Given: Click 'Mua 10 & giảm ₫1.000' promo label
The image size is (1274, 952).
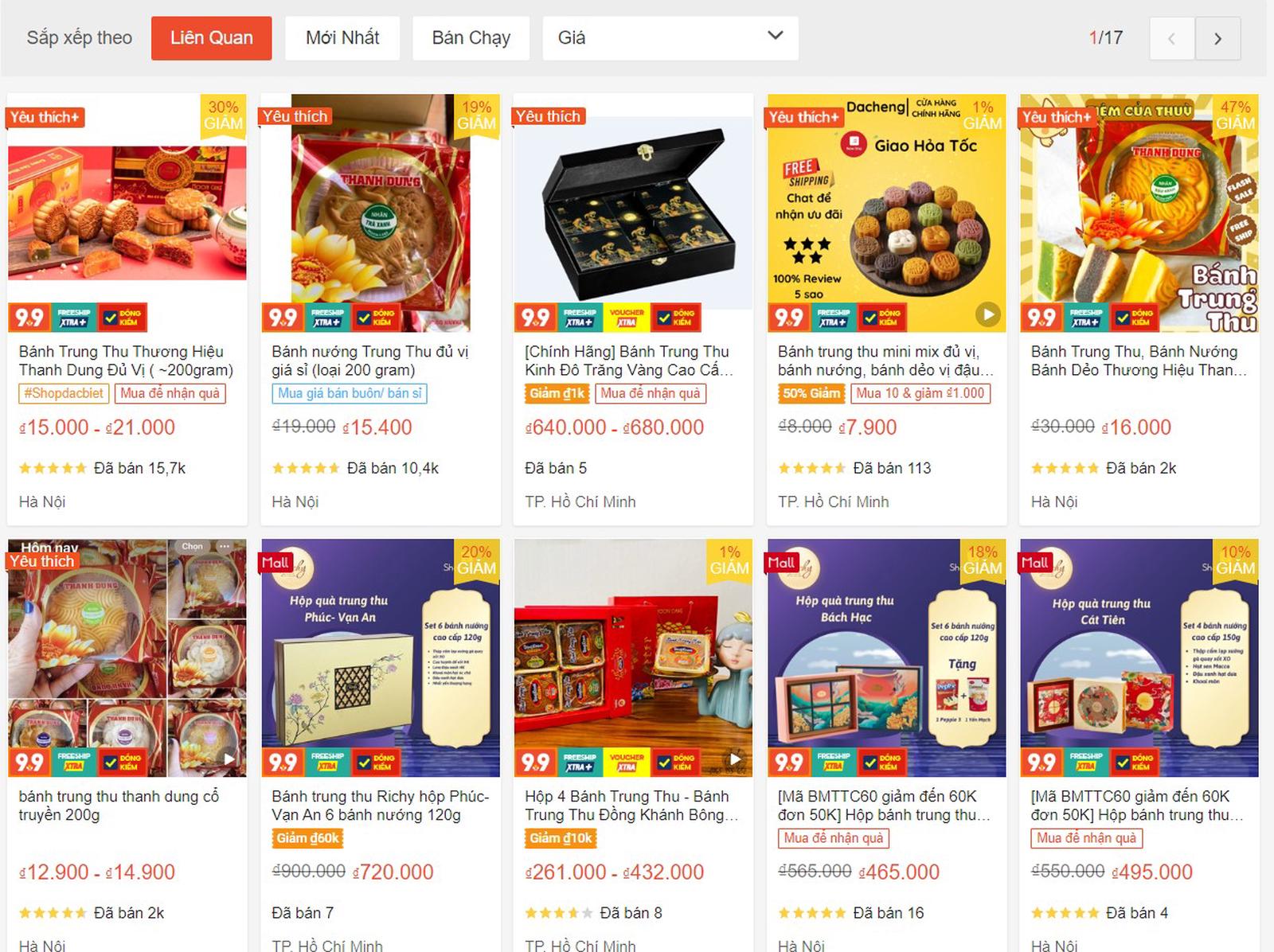Looking at the screenshot, I should point(920,393).
